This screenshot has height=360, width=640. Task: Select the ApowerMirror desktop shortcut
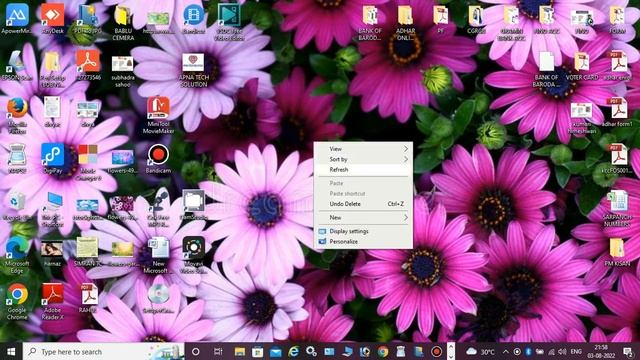[x=17, y=18]
